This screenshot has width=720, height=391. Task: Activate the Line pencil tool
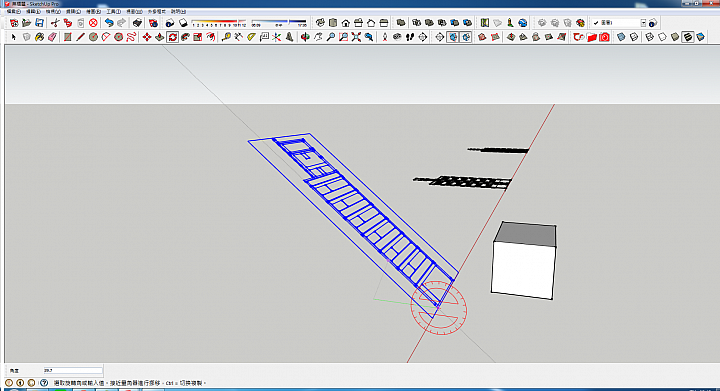point(80,37)
